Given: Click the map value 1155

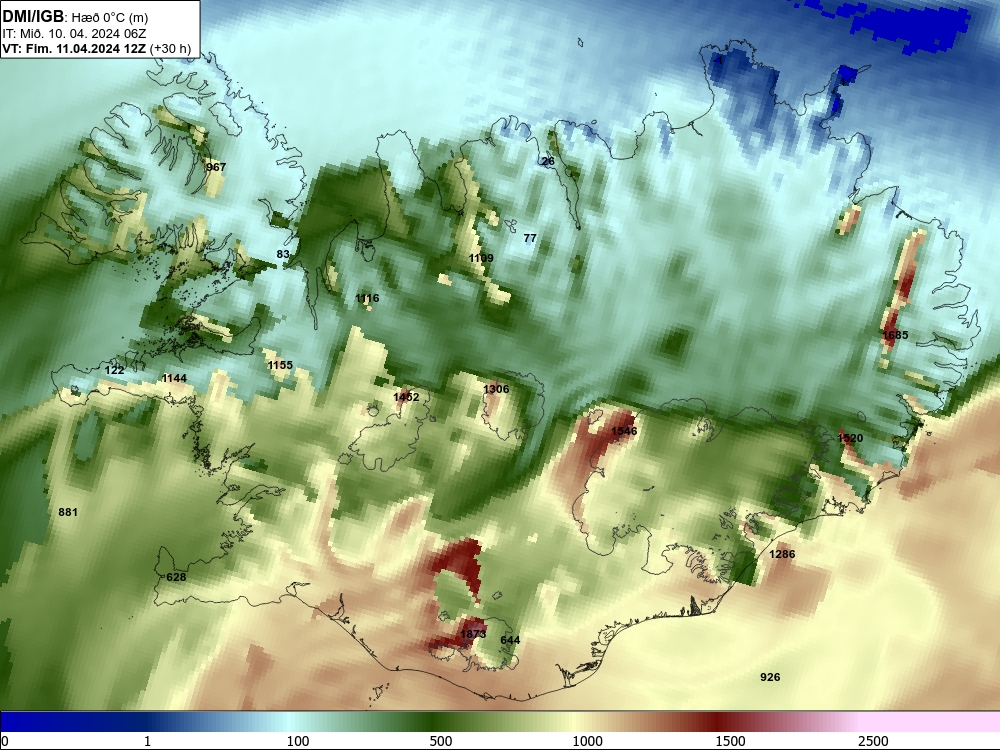Looking at the screenshot, I should point(280,365).
